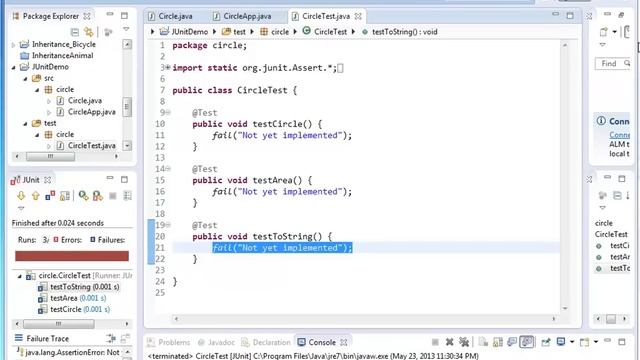Click Remove Launch icon in Console
640x360 pixels.
point(449,342)
